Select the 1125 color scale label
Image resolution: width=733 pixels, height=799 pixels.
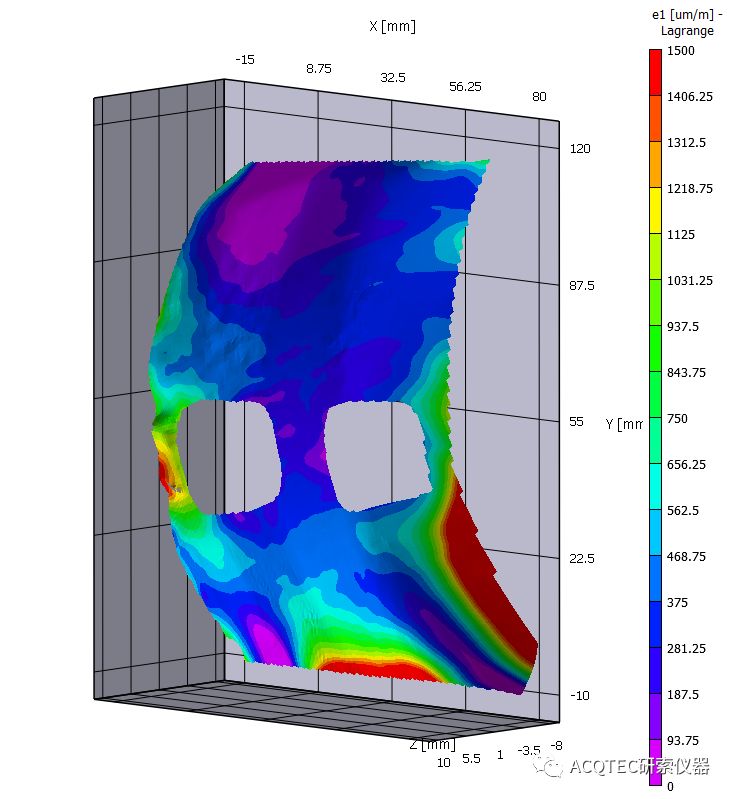[x=680, y=235]
